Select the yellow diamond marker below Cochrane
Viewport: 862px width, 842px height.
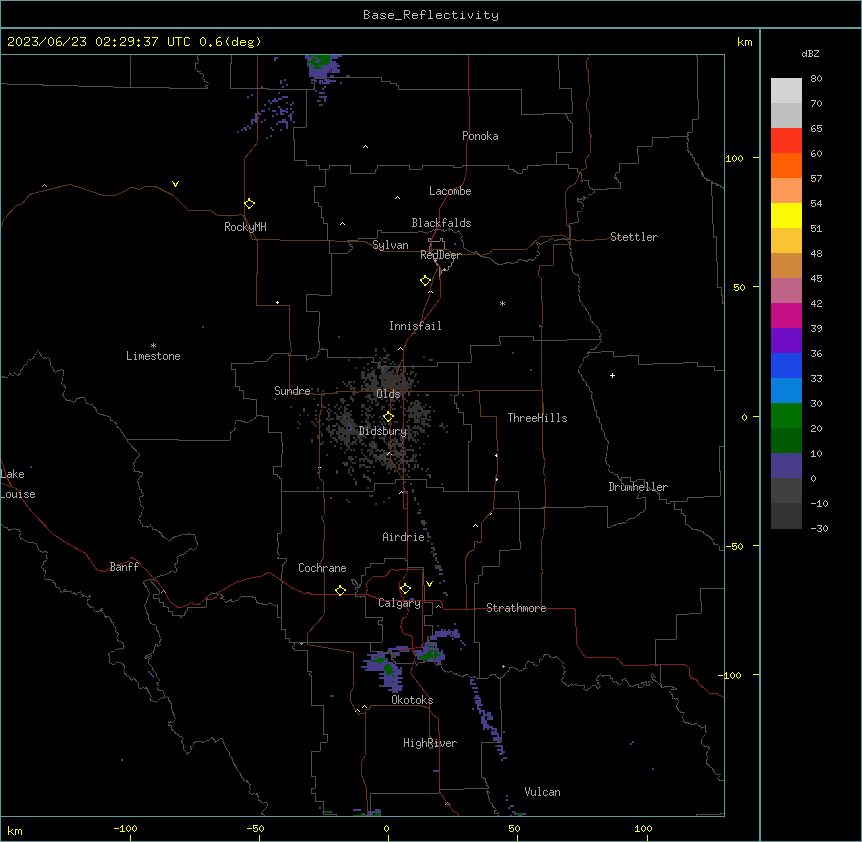[340, 590]
